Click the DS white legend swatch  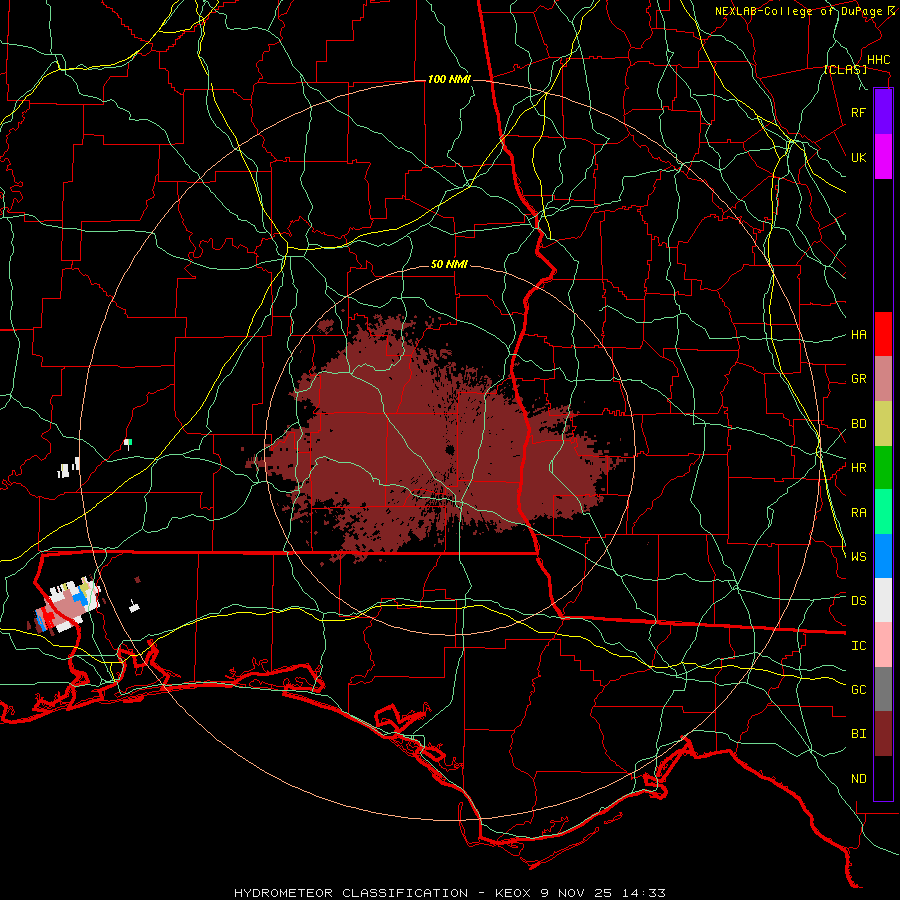[x=883, y=600]
